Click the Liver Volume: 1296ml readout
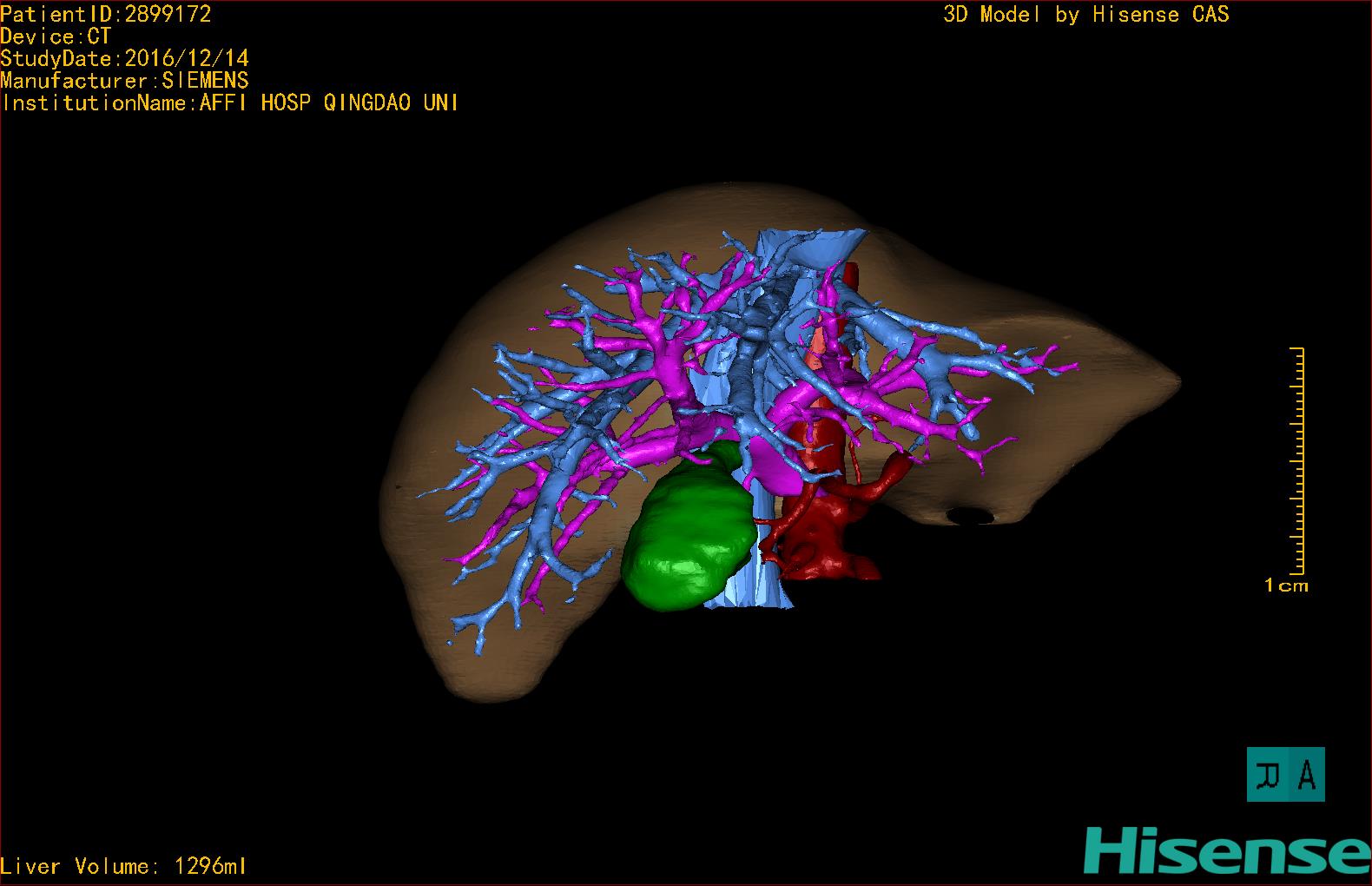This screenshot has height=886, width=1372. [x=123, y=866]
